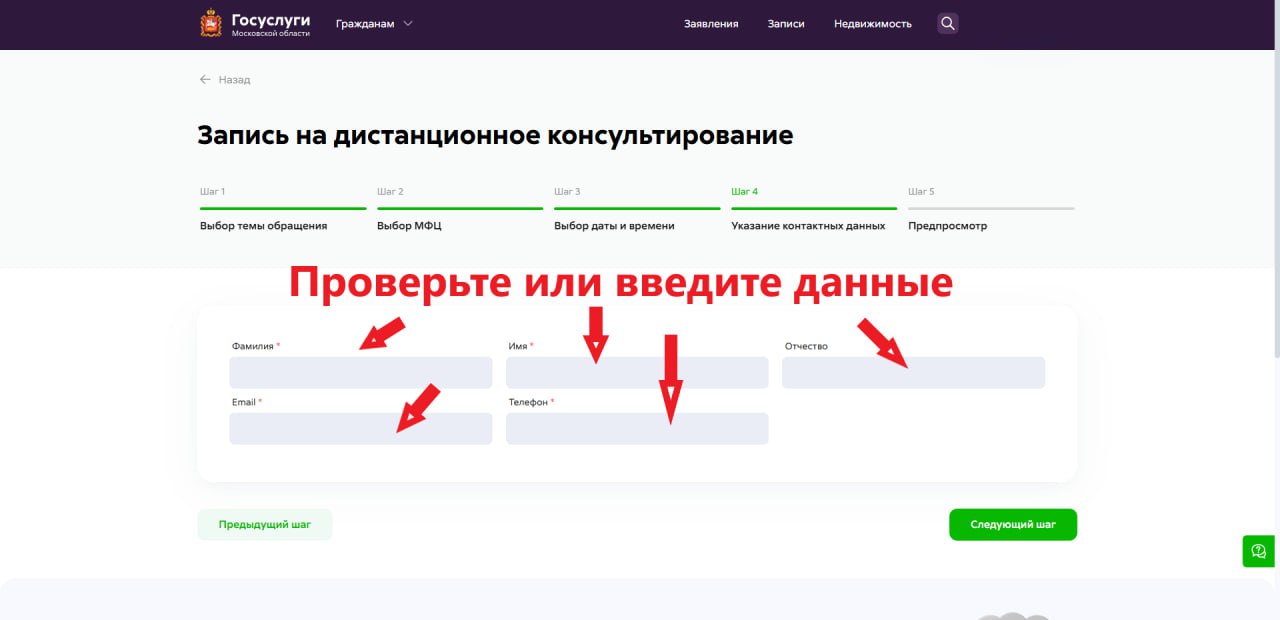Image resolution: width=1280 pixels, height=620 pixels.
Task: Jump to step Выбор даты и времени
Action: click(614, 226)
